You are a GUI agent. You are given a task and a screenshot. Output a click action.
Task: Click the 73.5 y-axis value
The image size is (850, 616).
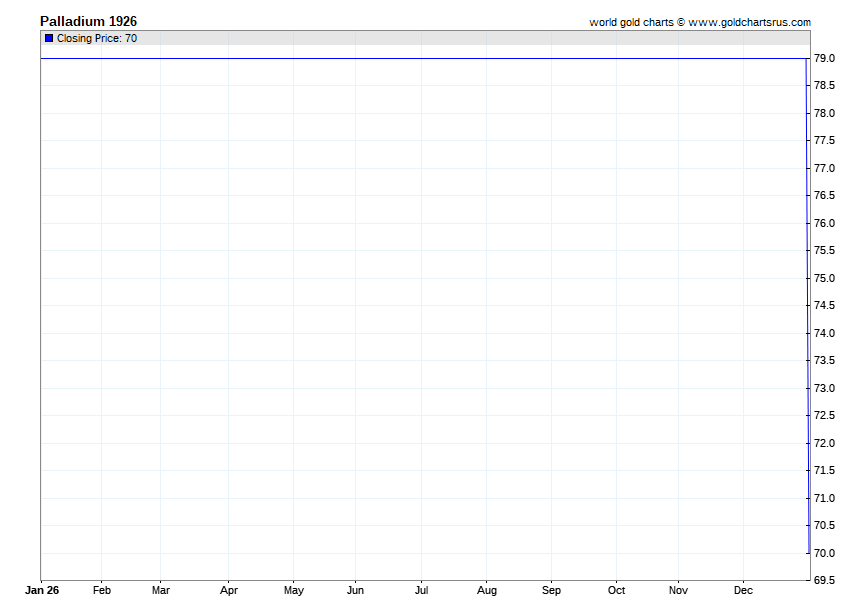point(825,360)
